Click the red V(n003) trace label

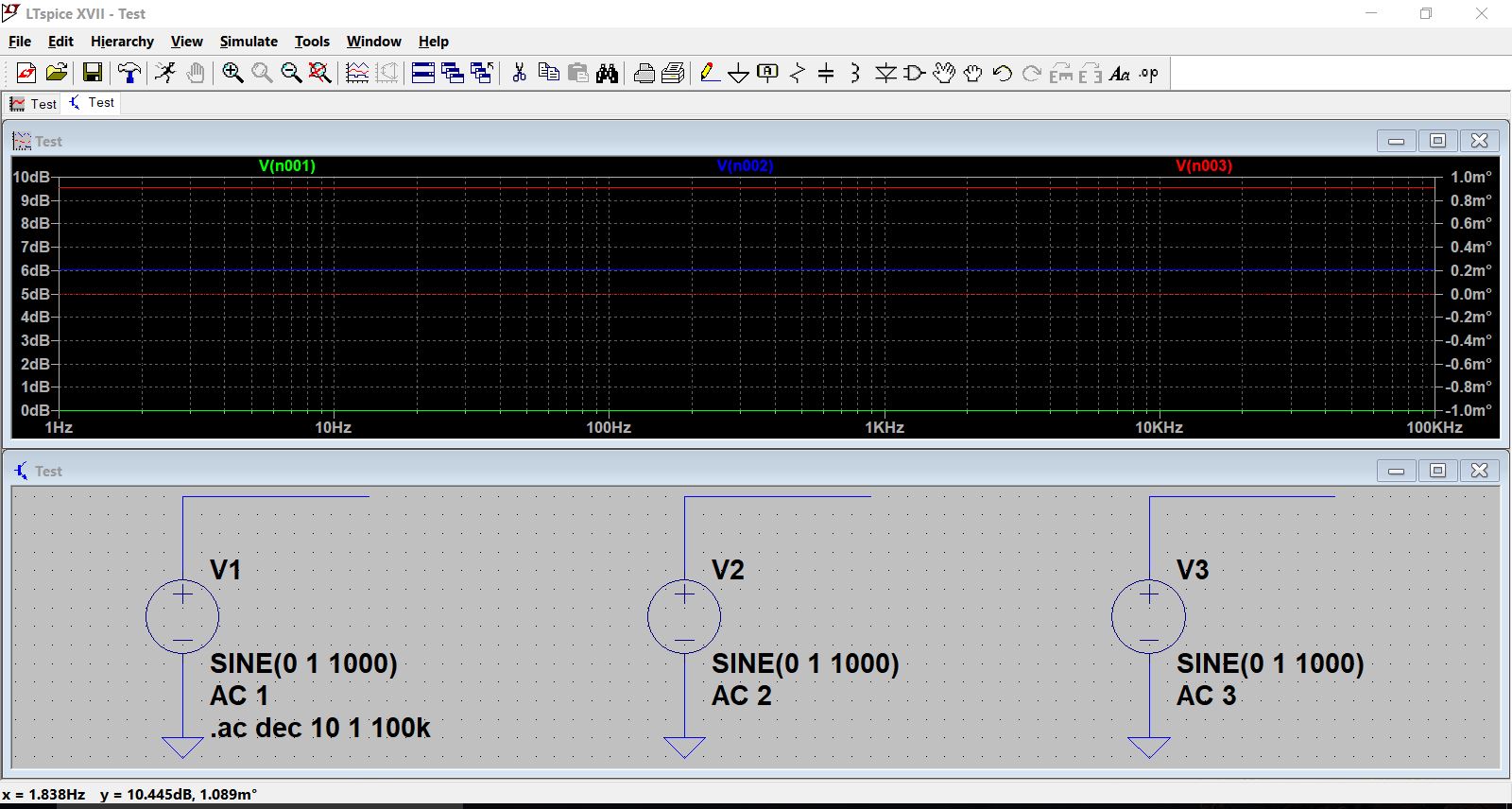[1204, 165]
